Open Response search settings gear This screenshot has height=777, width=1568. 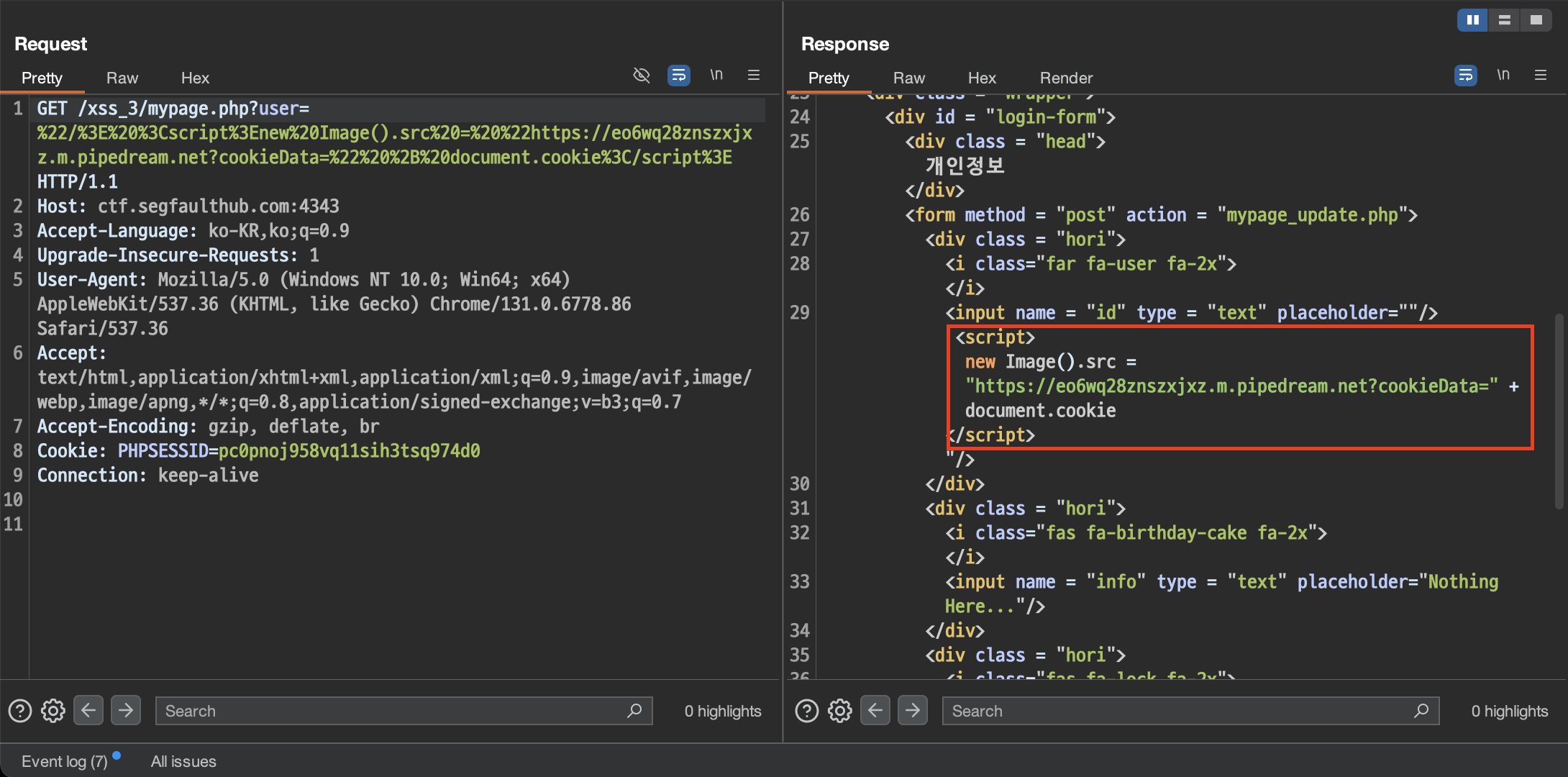coord(840,711)
